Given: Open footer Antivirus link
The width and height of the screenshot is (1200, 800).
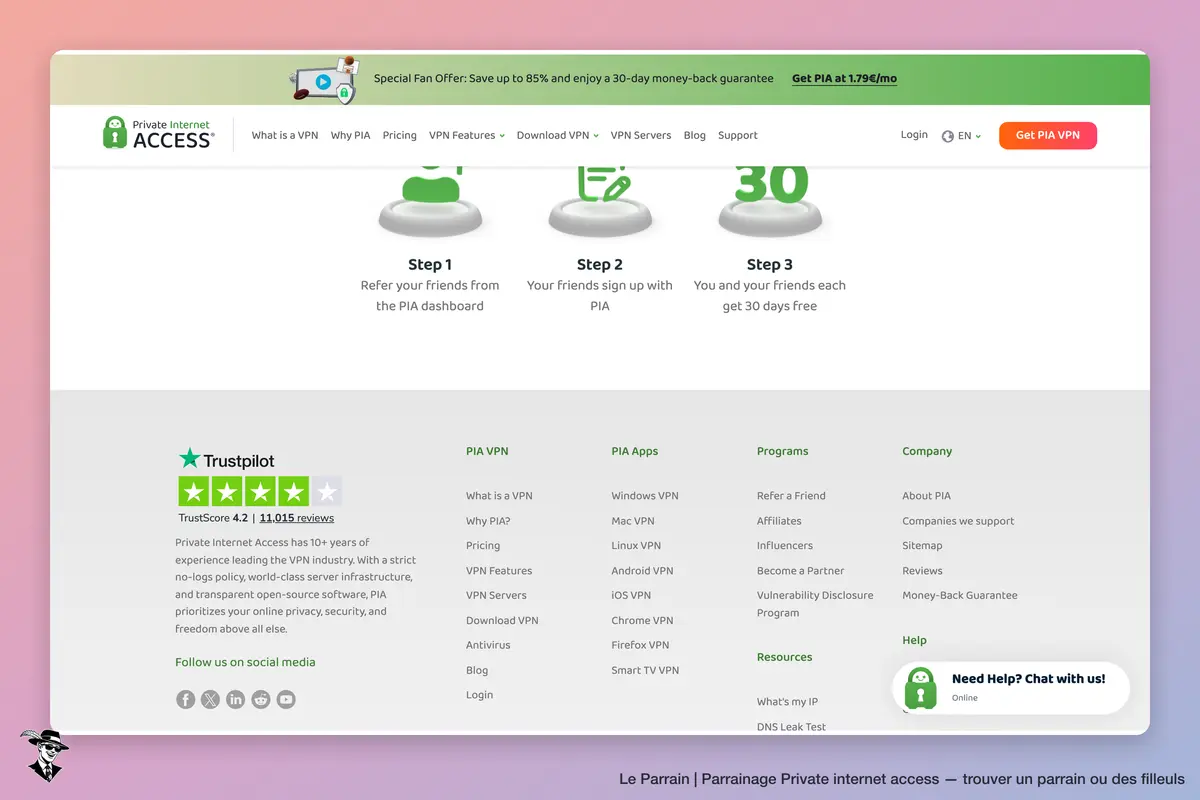Looking at the screenshot, I should [488, 645].
